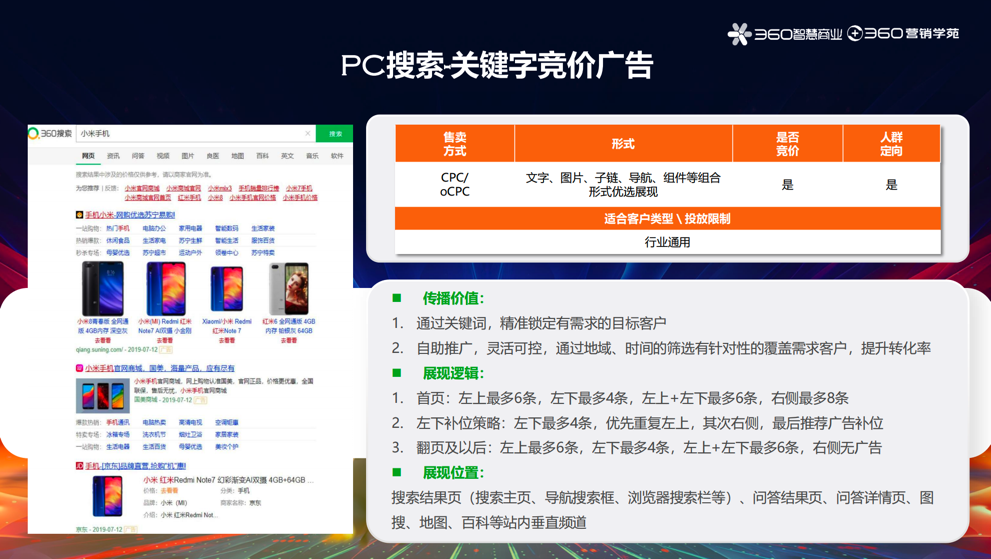Select the 地图 tab
The image size is (991, 559).
point(238,156)
